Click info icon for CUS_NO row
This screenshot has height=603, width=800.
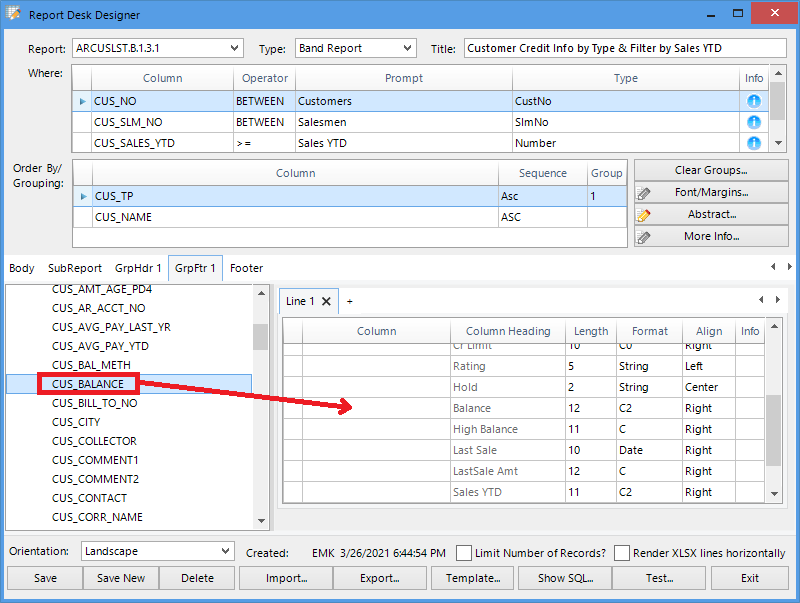(753, 101)
